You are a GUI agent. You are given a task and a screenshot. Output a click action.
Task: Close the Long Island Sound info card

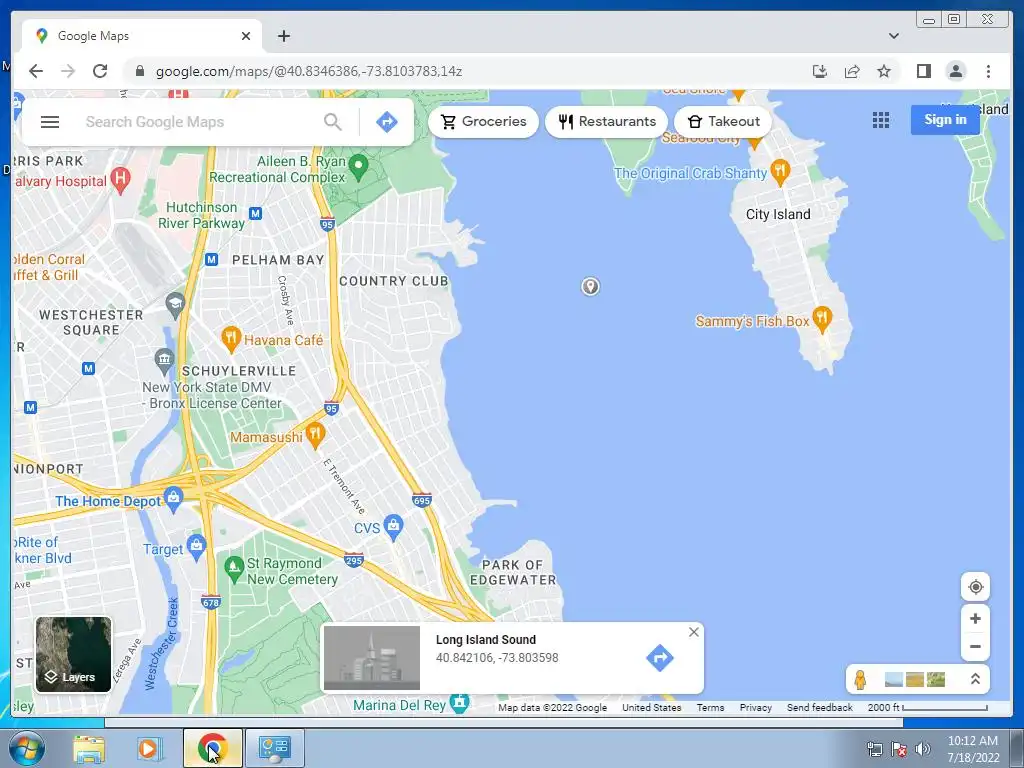[x=694, y=632]
